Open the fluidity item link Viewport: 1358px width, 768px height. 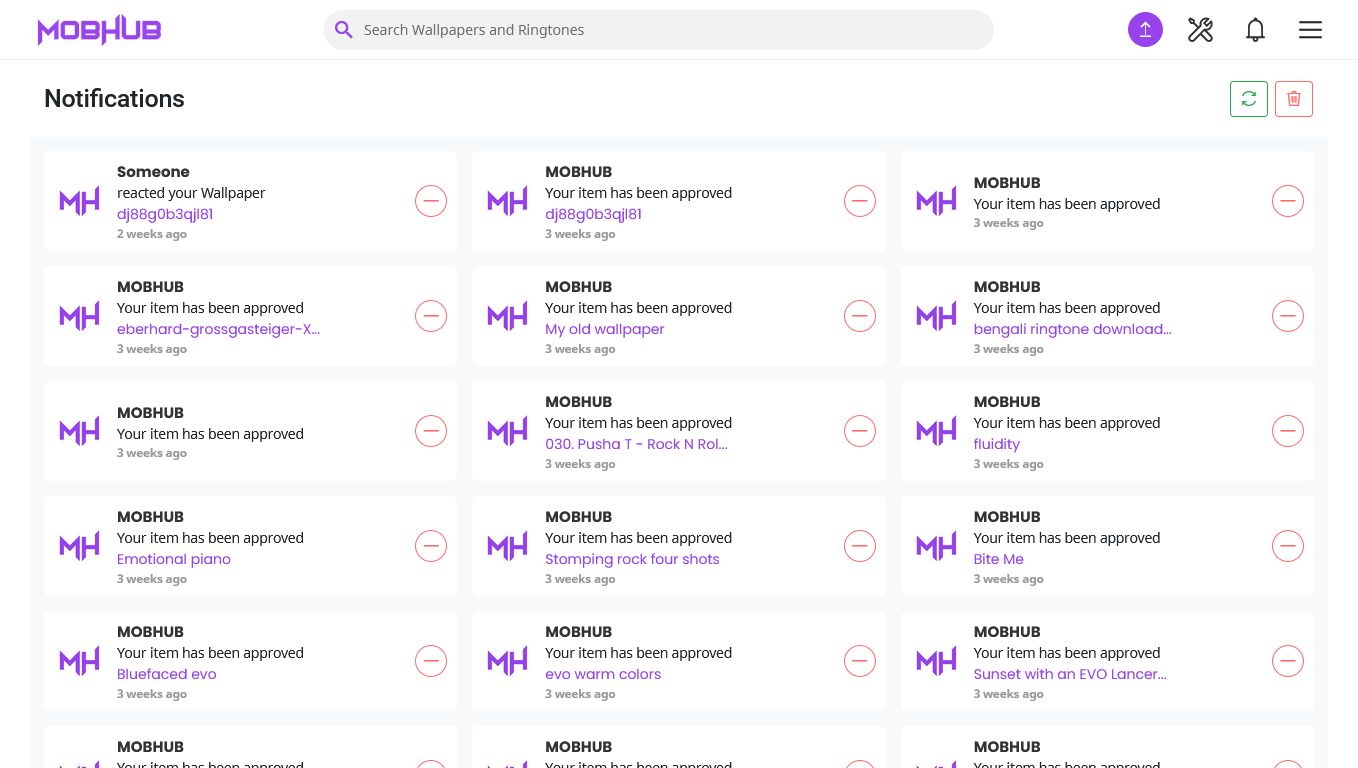pos(997,444)
